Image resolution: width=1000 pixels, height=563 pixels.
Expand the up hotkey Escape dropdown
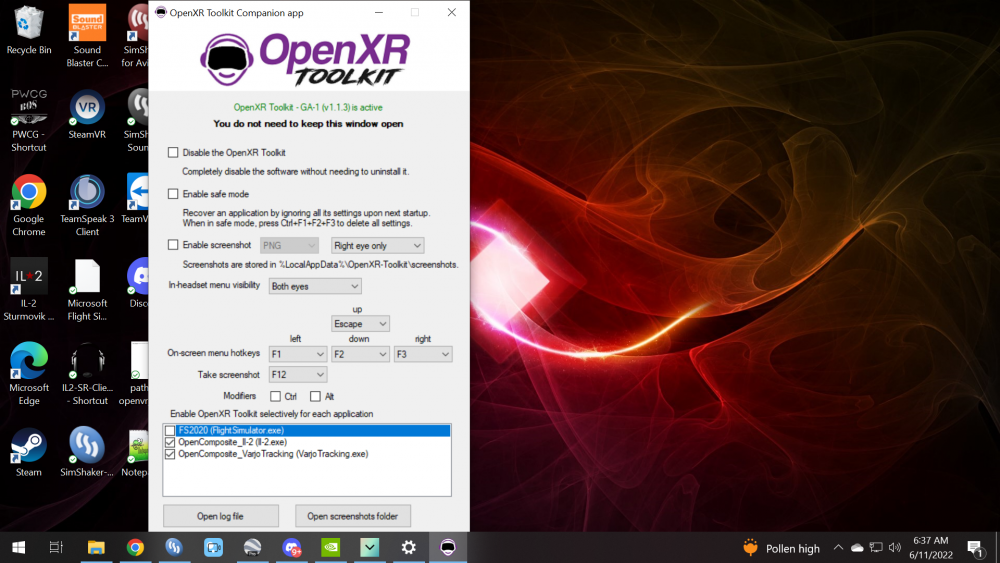point(360,324)
